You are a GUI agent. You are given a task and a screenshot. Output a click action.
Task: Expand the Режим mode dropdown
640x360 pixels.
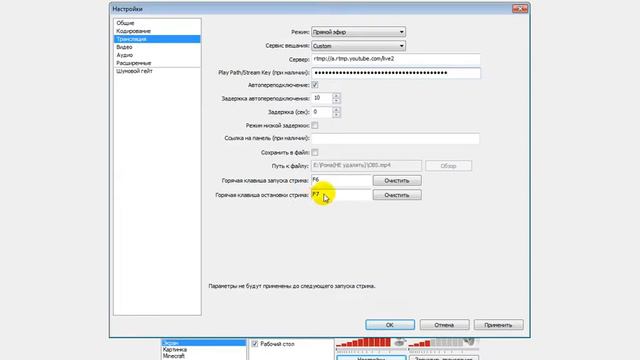(x=358, y=32)
